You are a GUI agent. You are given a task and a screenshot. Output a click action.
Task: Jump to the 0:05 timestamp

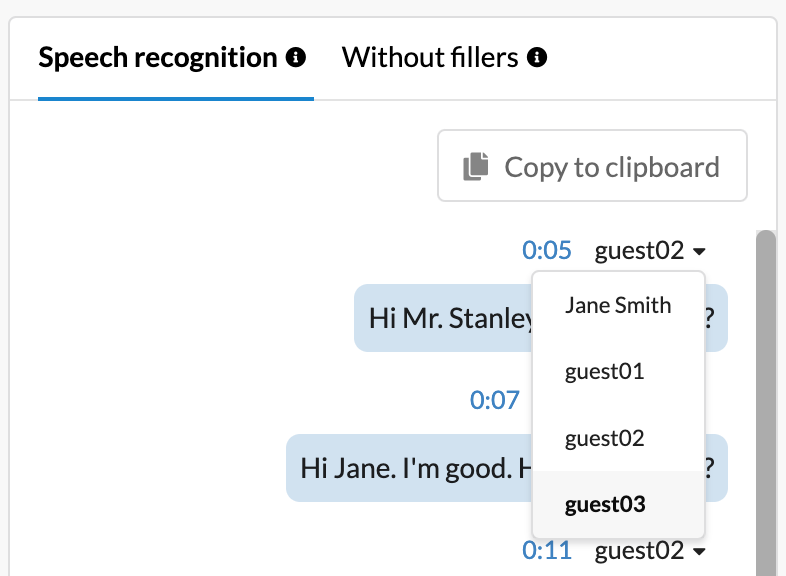546,250
